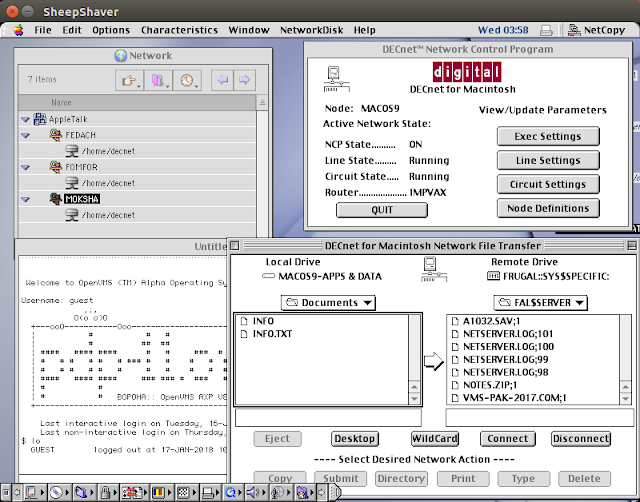Viewport: 640px width, 502px height.
Task: Select /home/decnet volume under FOMFOR
Action: [x=100, y=183]
